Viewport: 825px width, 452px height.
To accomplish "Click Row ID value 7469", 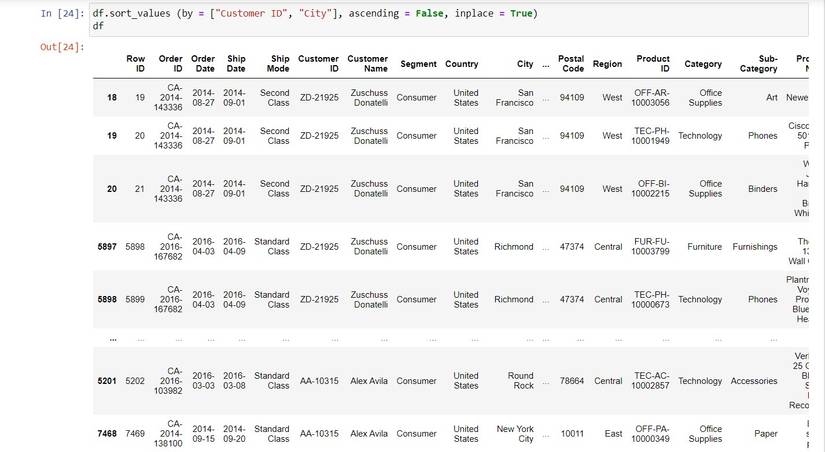I will pyautogui.click(x=135, y=434).
